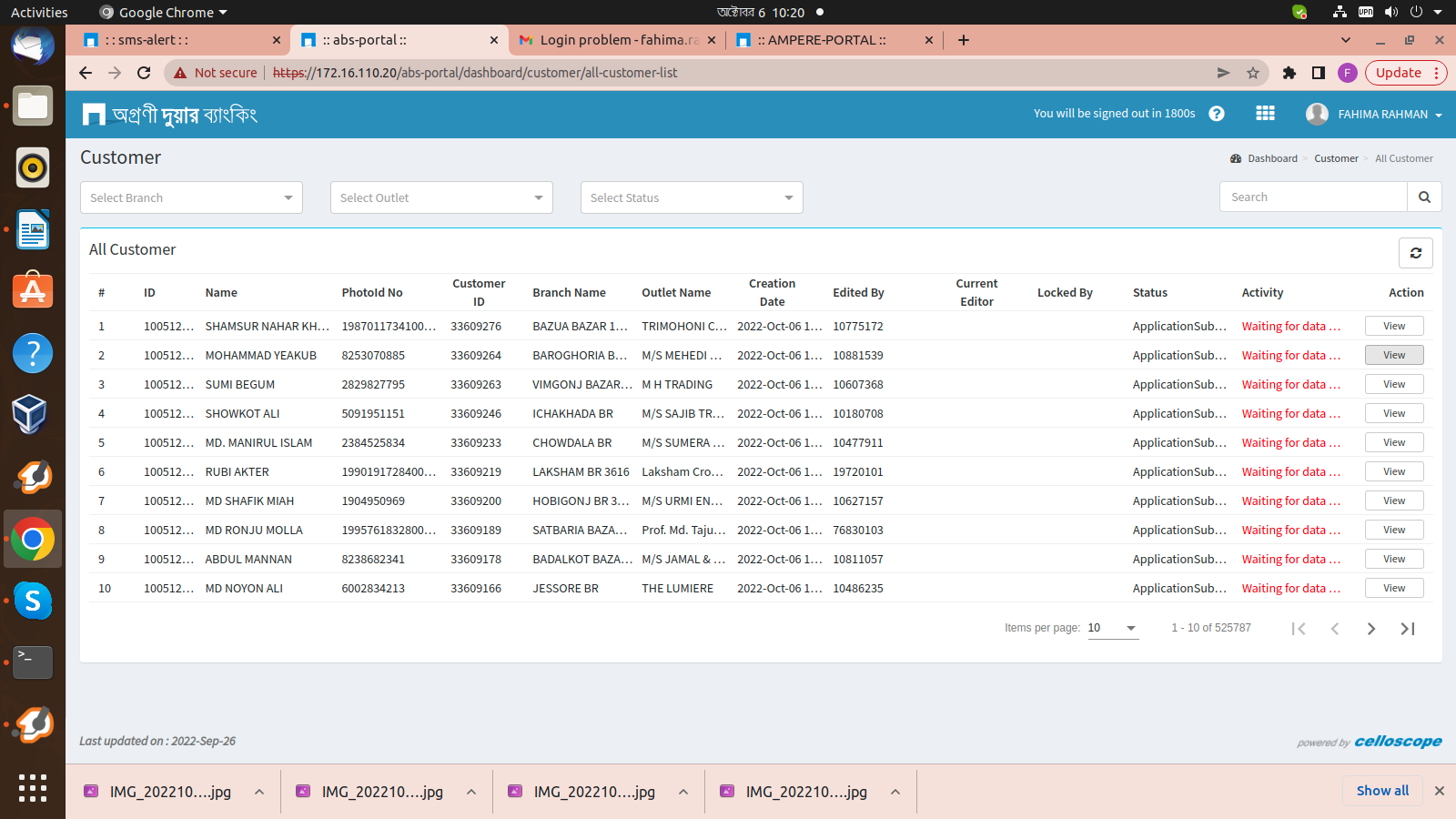Show Applications grid in dock
1456x819 pixels.
(x=33, y=788)
